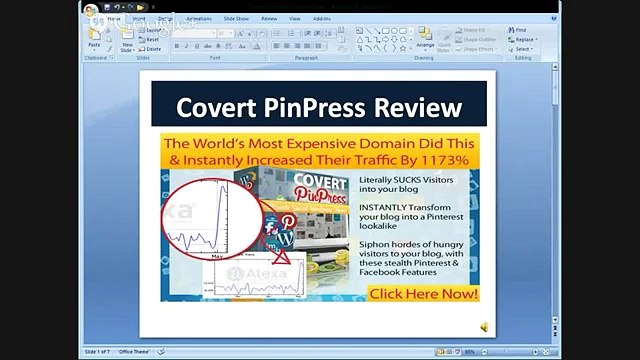Click the Covert PinPress banner image
This screenshot has height=360, width=640.
pos(320,218)
